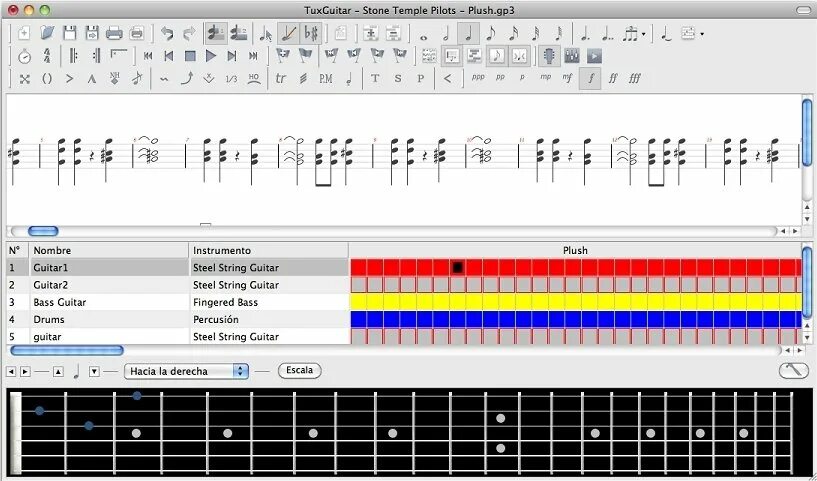Set eighth note duration
817x481 pixels.
pos(490,33)
